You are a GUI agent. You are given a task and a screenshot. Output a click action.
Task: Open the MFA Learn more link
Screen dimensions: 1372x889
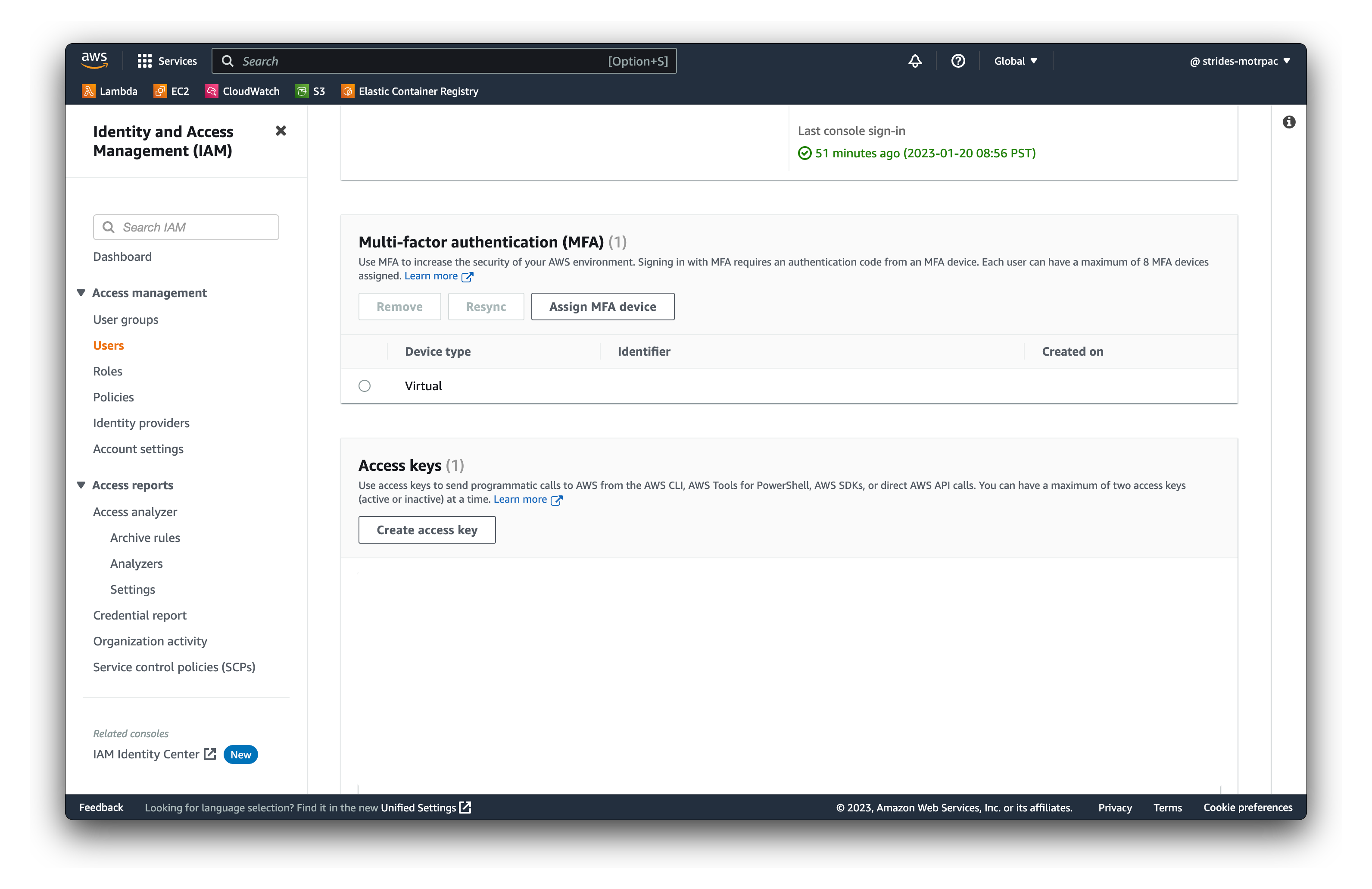[x=430, y=276]
